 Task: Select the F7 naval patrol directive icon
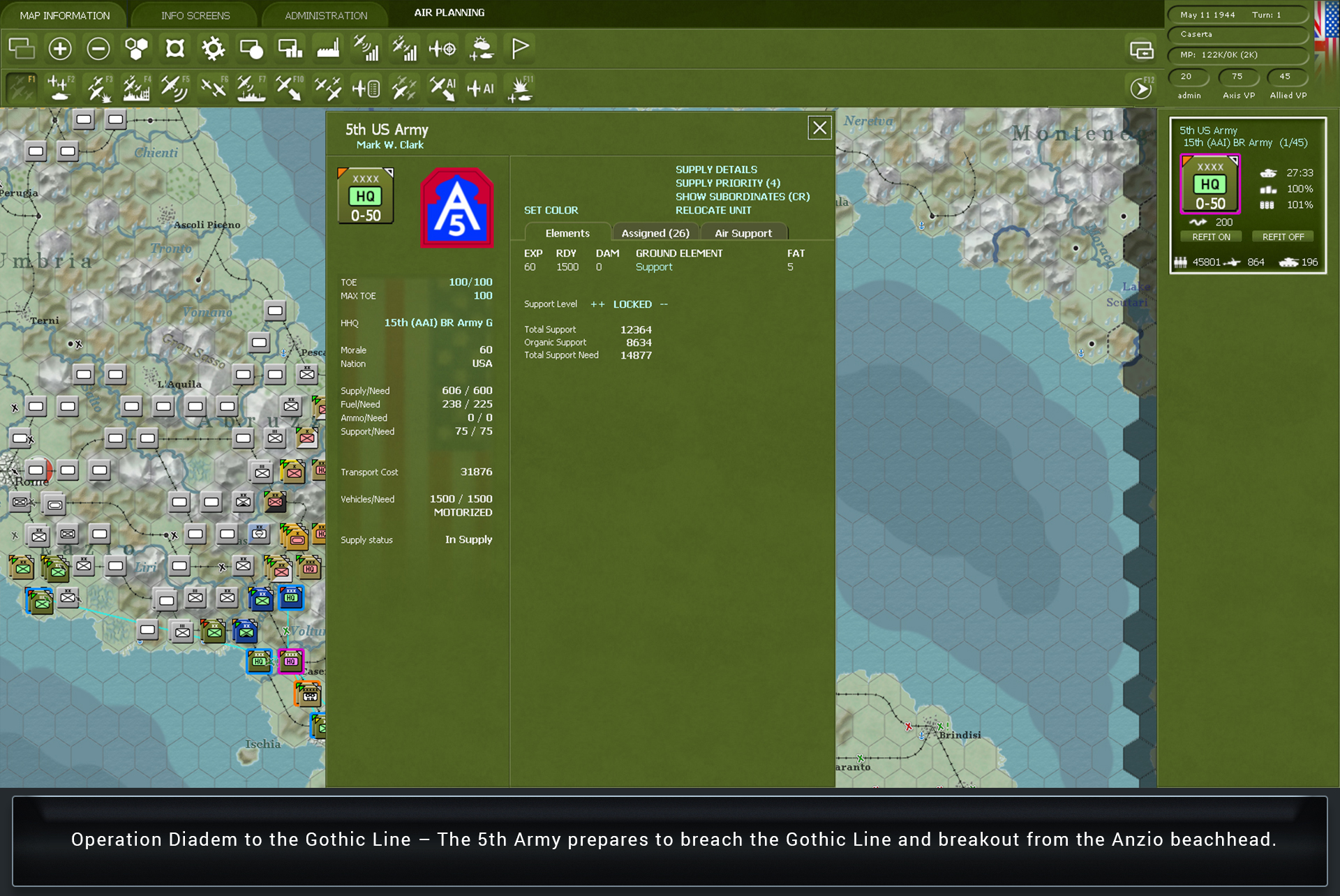tap(251, 87)
